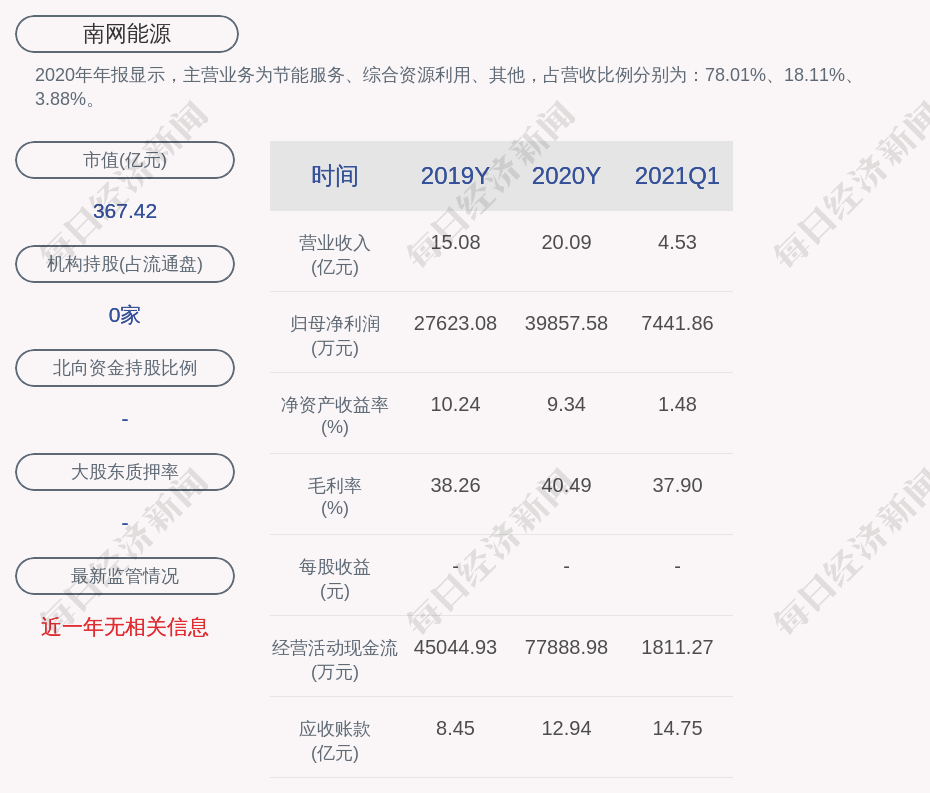Select gross margin value 40.49
Image resolution: width=930 pixels, height=793 pixels.
566,485
